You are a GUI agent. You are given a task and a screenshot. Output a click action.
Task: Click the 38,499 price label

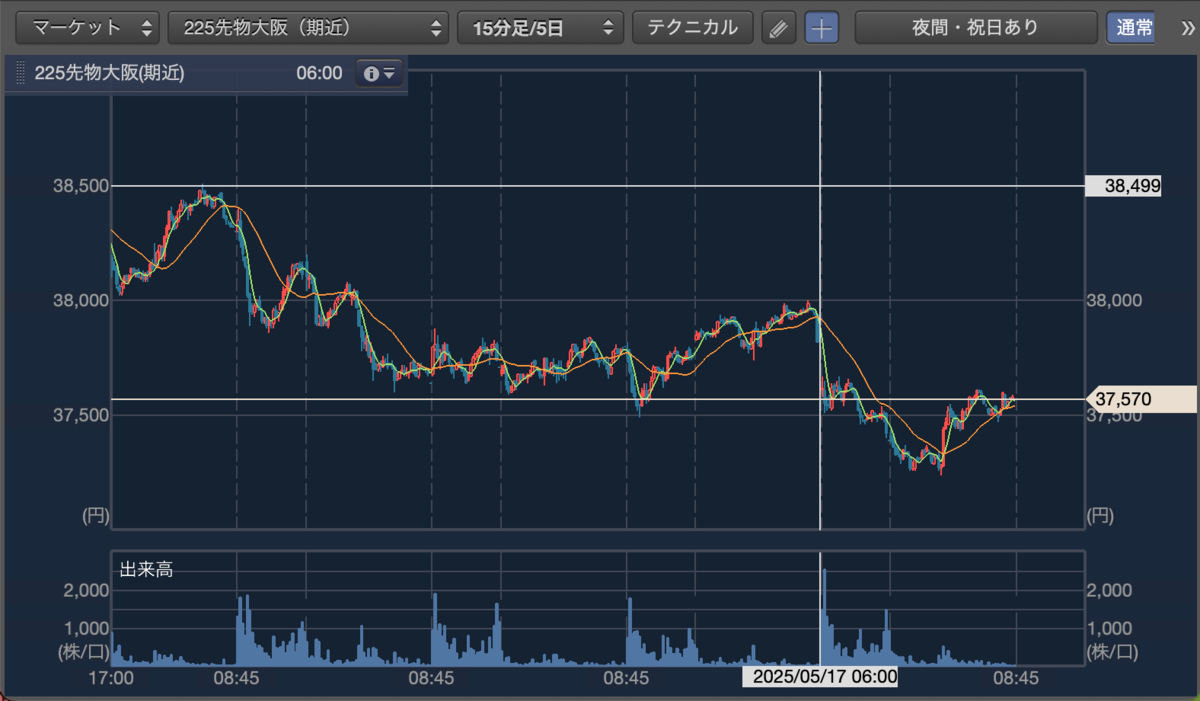(1123, 185)
